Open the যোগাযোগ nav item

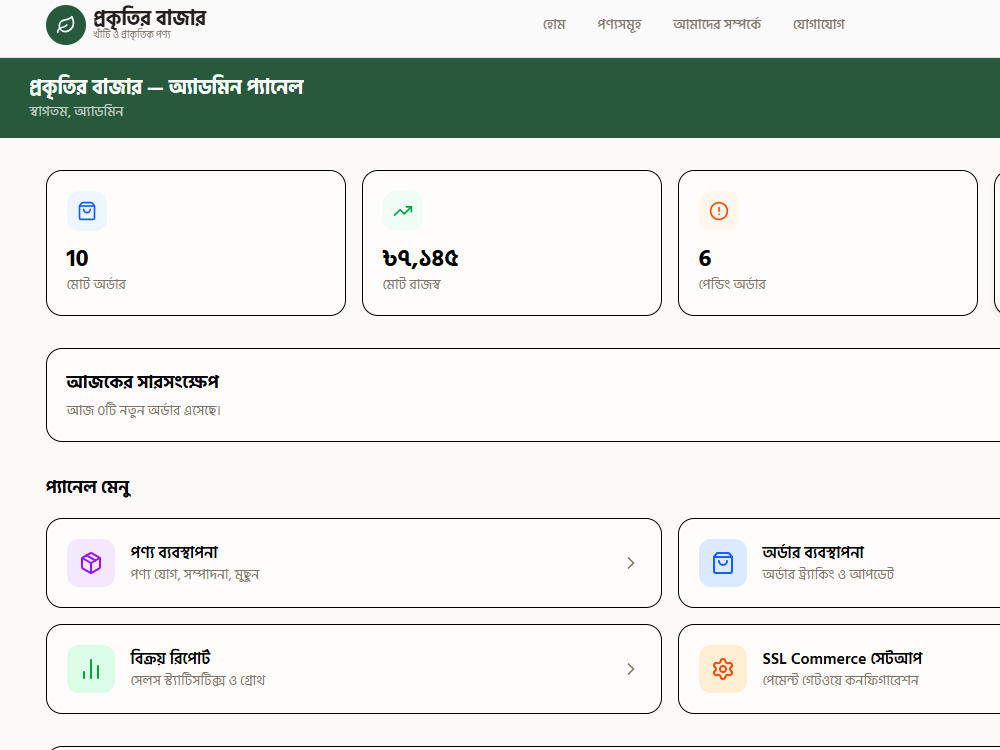click(819, 24)
